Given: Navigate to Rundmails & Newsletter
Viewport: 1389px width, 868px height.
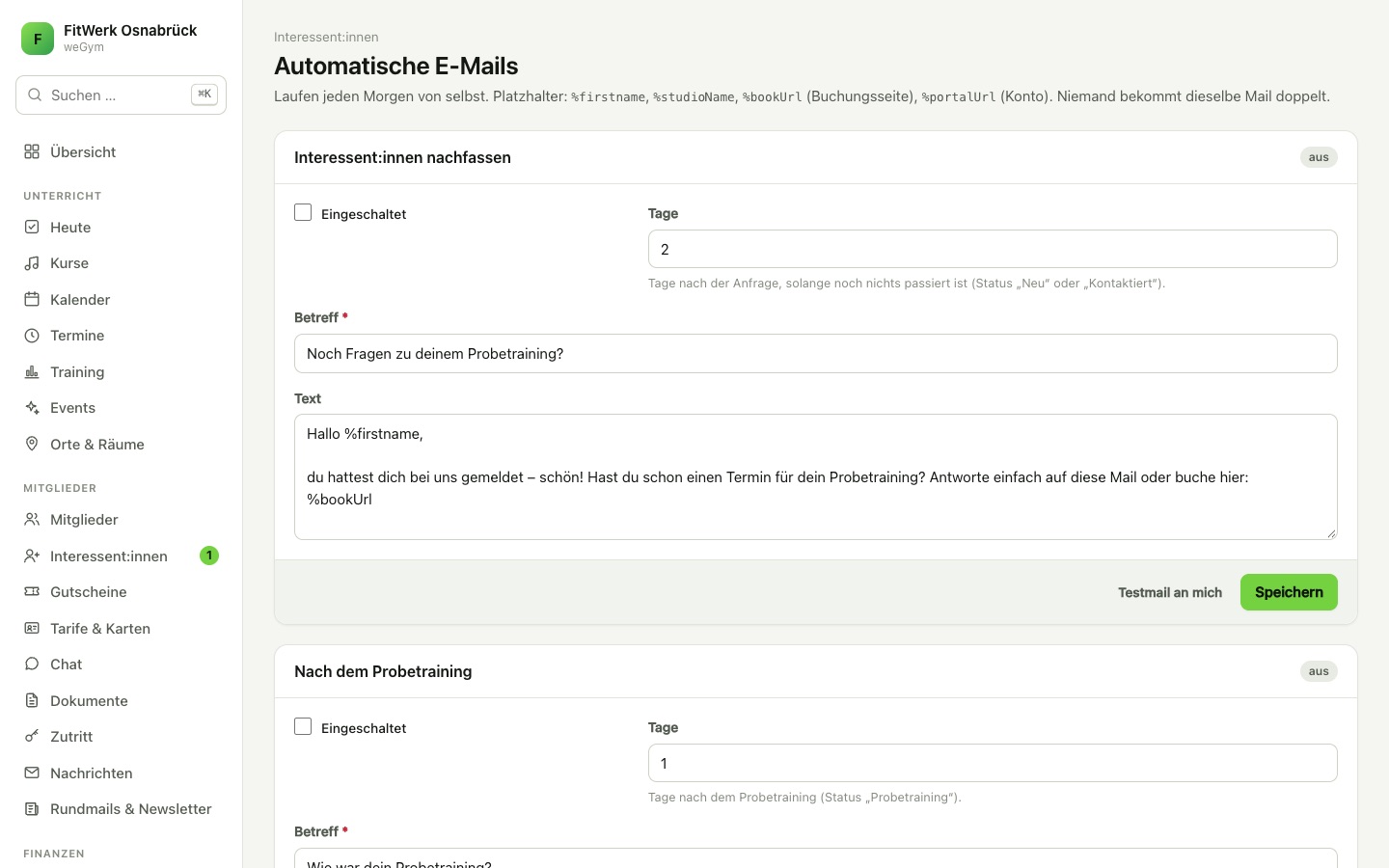Looking at the screenshot, I should point(122,809).
